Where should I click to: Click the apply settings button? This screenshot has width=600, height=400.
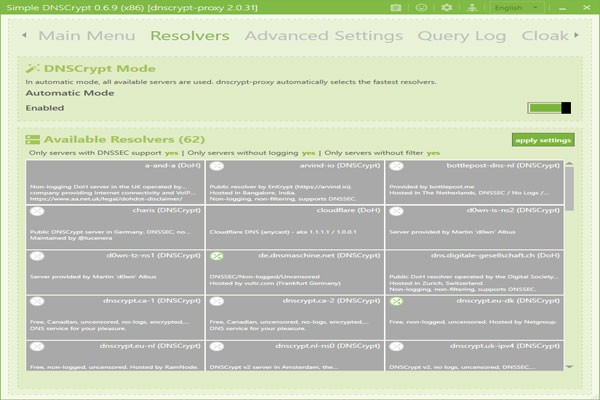click(543, 140)
